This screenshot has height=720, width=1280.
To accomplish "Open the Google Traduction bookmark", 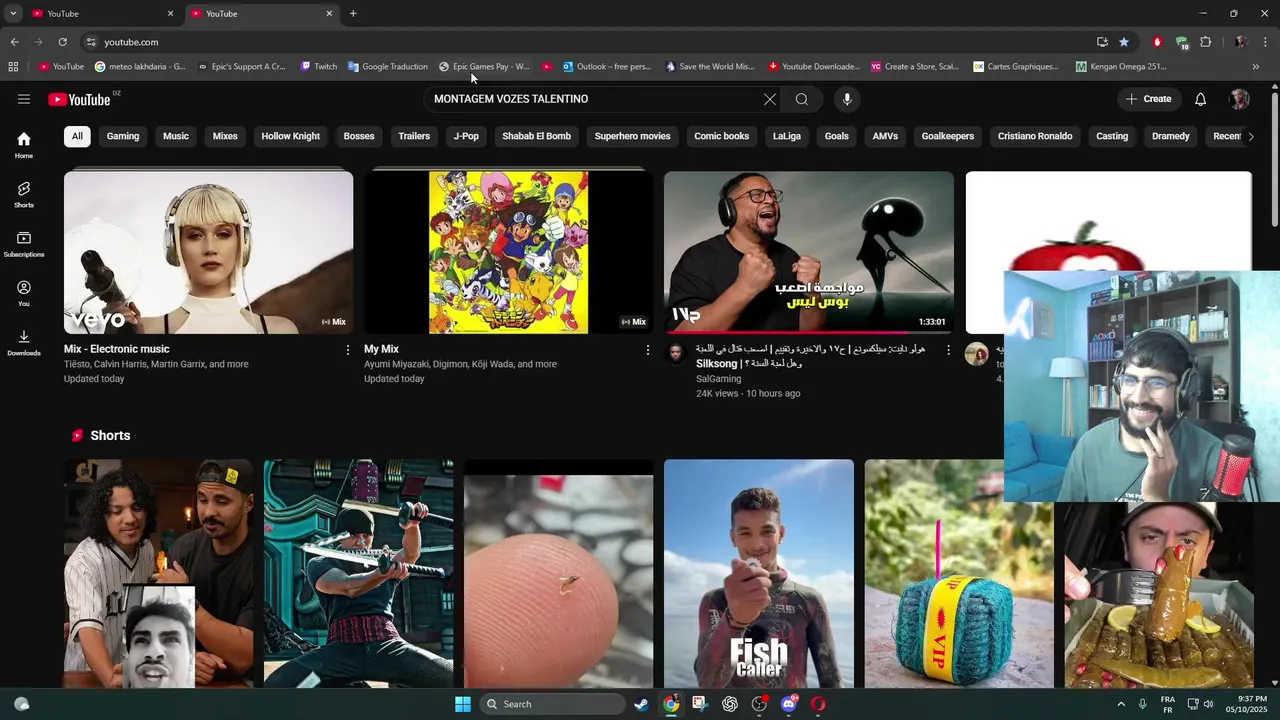I will coord(388,67).
